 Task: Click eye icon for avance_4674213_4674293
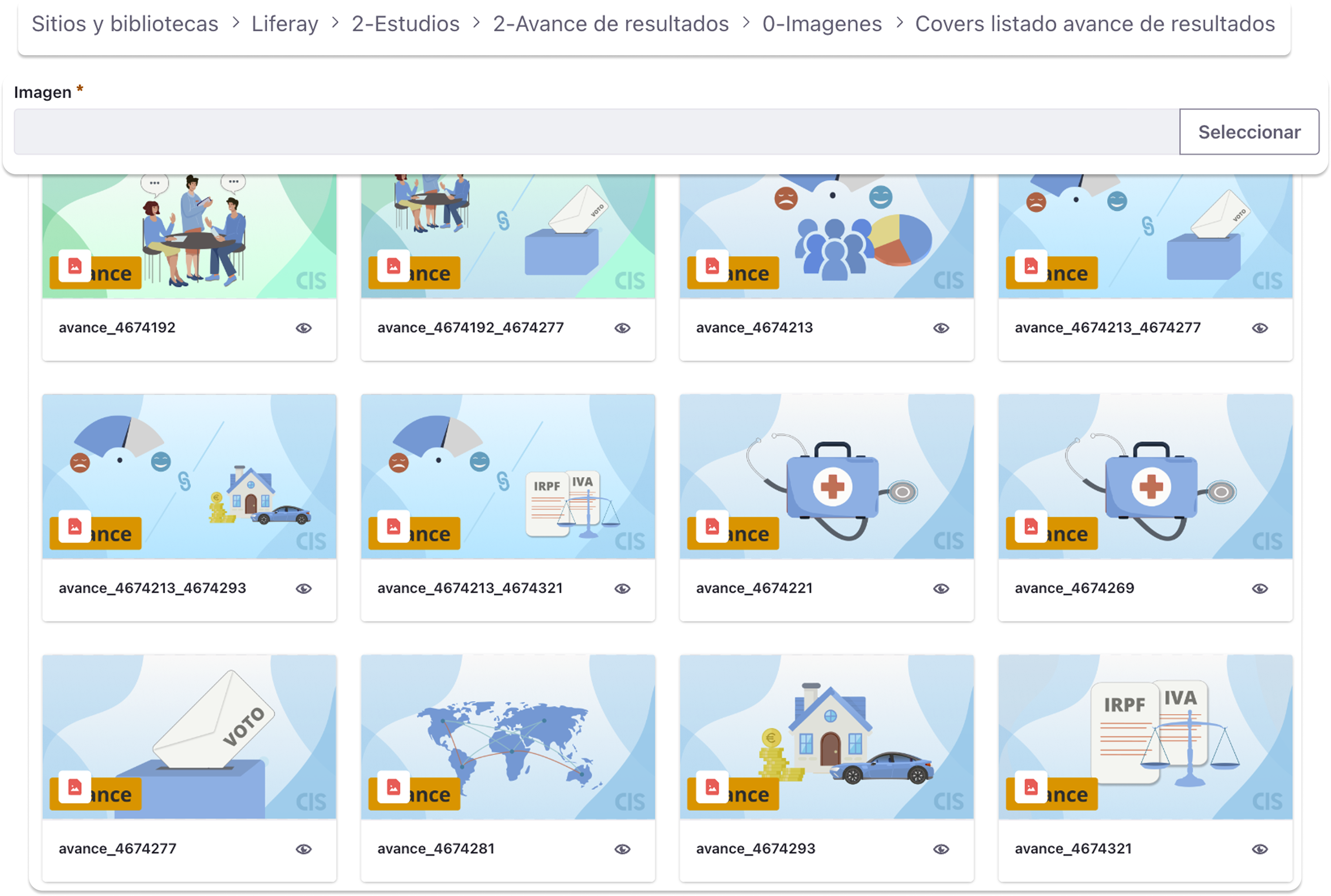(x=303, y=589)
